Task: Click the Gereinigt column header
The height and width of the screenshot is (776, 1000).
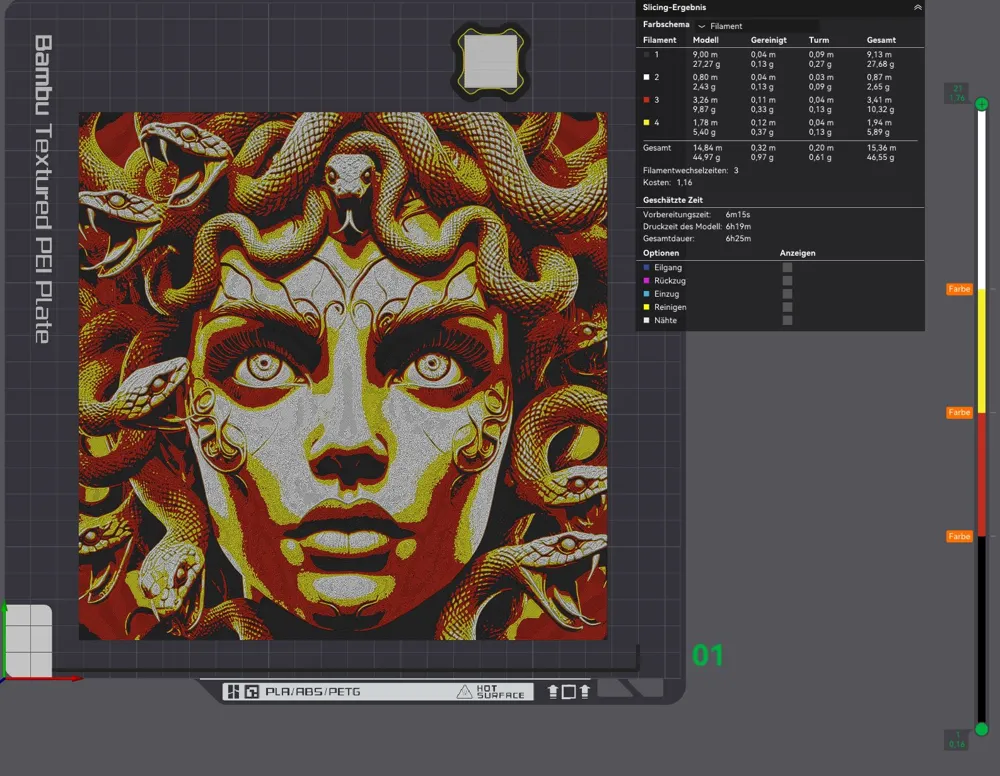Action: (768, 40)
